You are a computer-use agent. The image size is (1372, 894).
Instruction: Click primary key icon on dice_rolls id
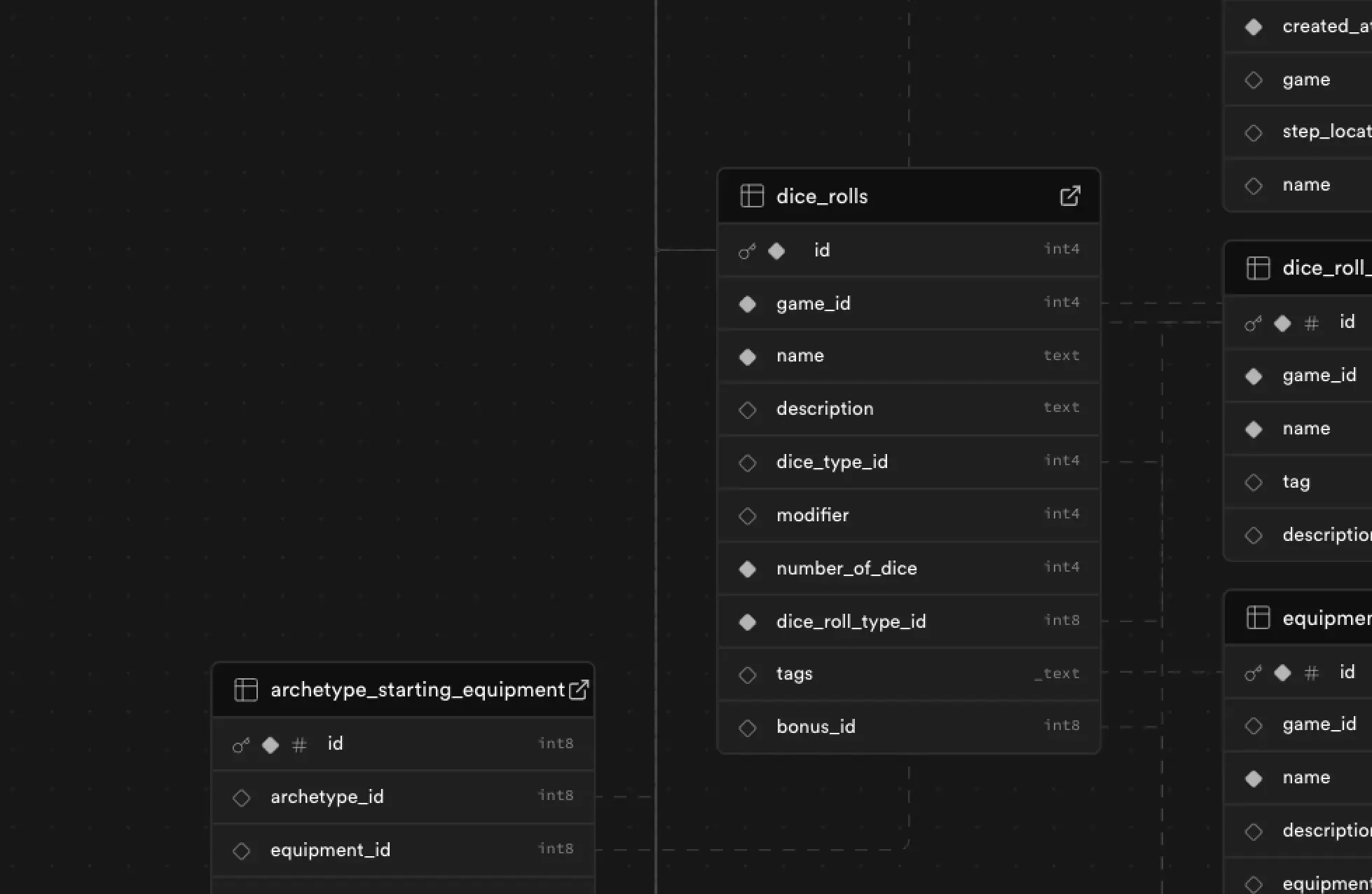[x=747, y=251]
